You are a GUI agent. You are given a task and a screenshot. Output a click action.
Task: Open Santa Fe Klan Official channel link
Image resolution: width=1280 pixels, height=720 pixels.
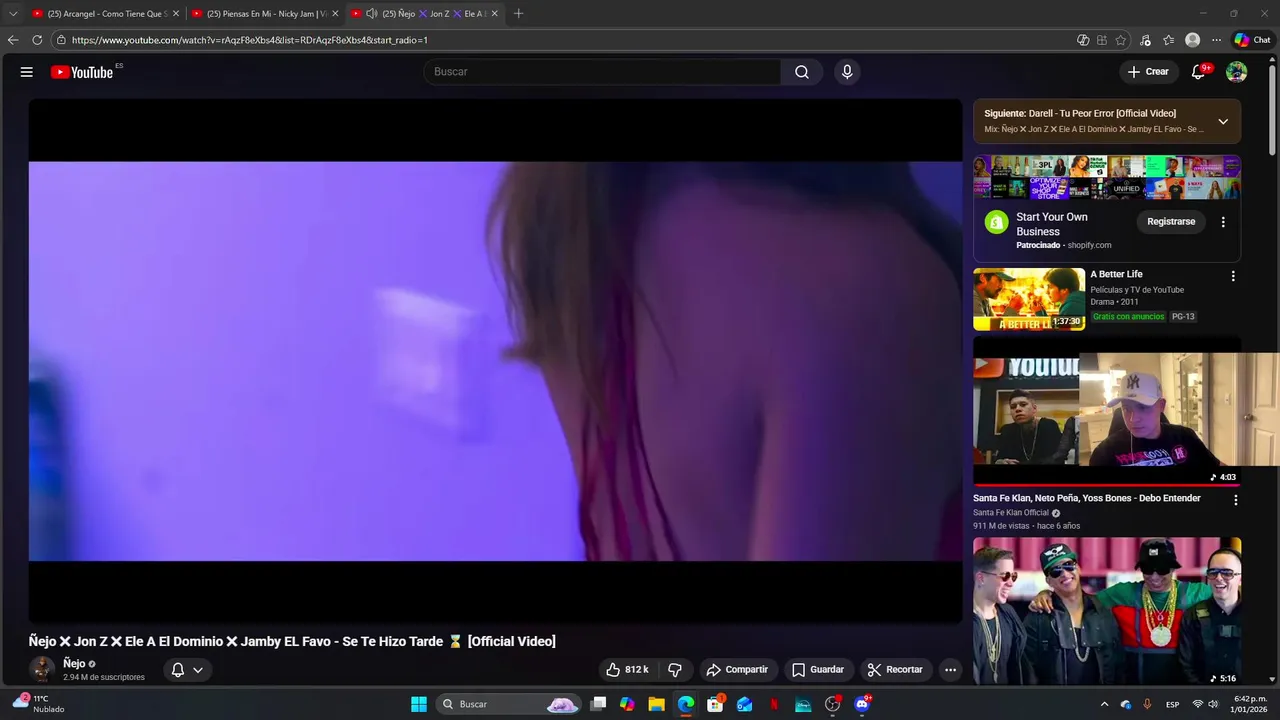(1011, 513)
